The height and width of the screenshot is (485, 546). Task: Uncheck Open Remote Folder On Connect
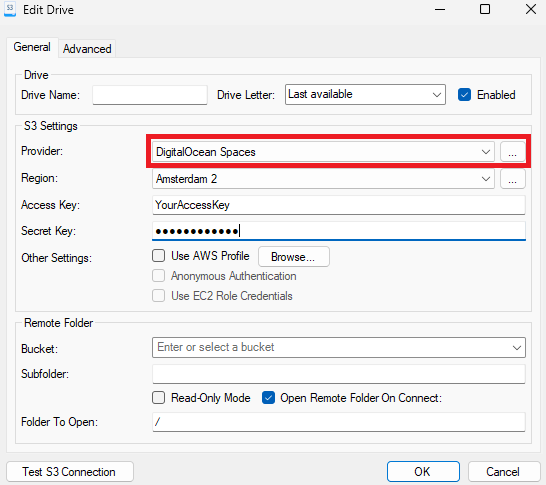(x=268, y=398)
